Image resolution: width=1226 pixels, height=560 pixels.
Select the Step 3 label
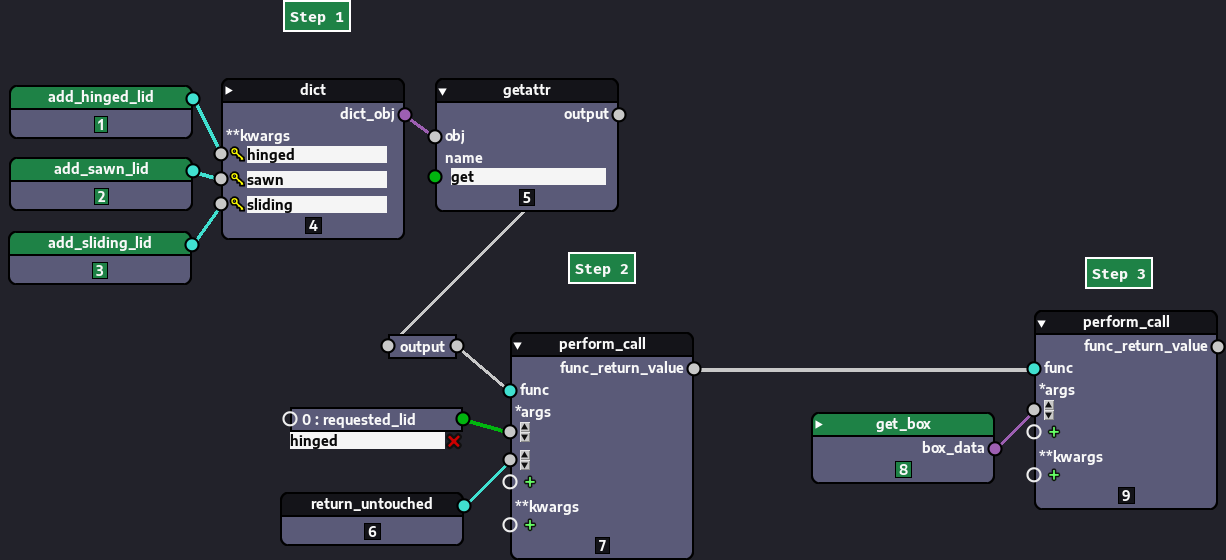[x=1118, y=273]
